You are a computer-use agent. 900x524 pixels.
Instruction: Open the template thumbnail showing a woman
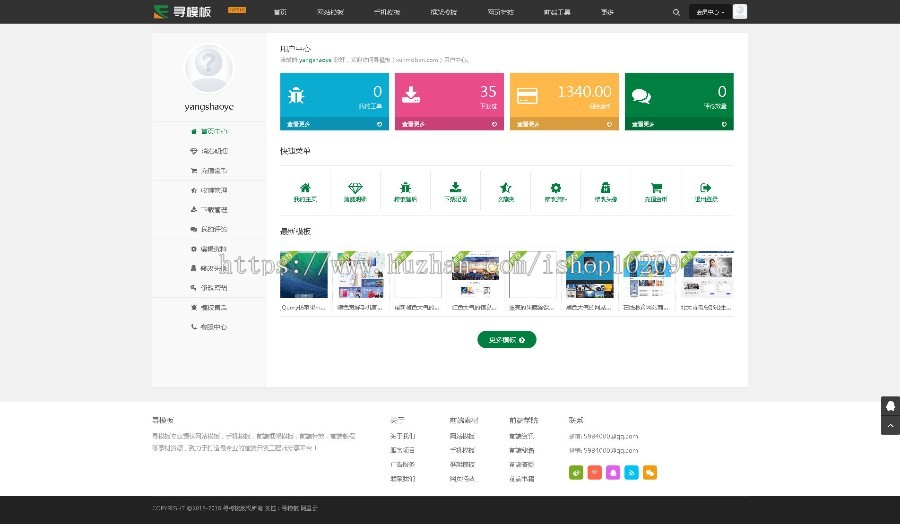click(x=707, y=274)
